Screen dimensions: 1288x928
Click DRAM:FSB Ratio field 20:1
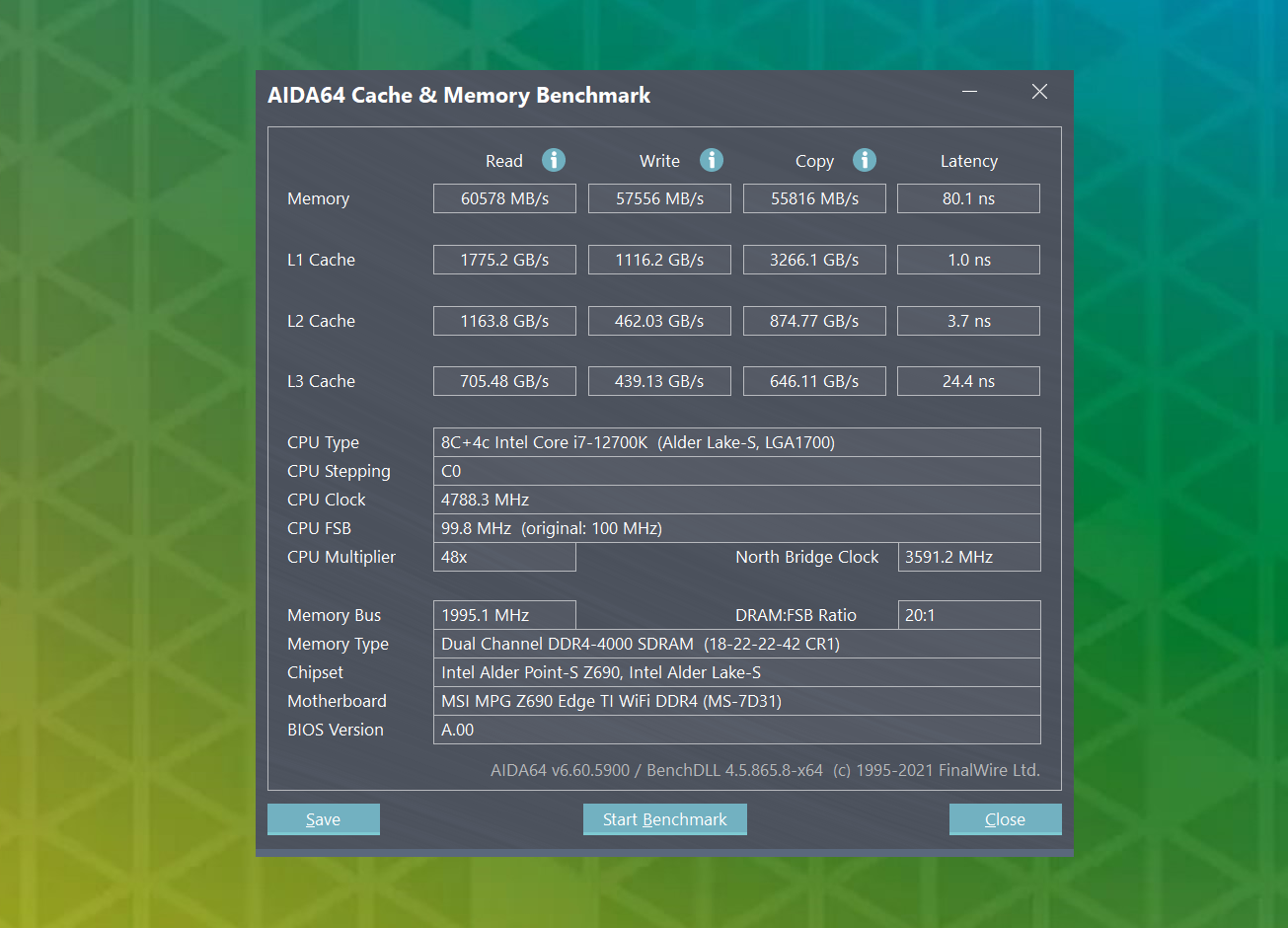969,615
